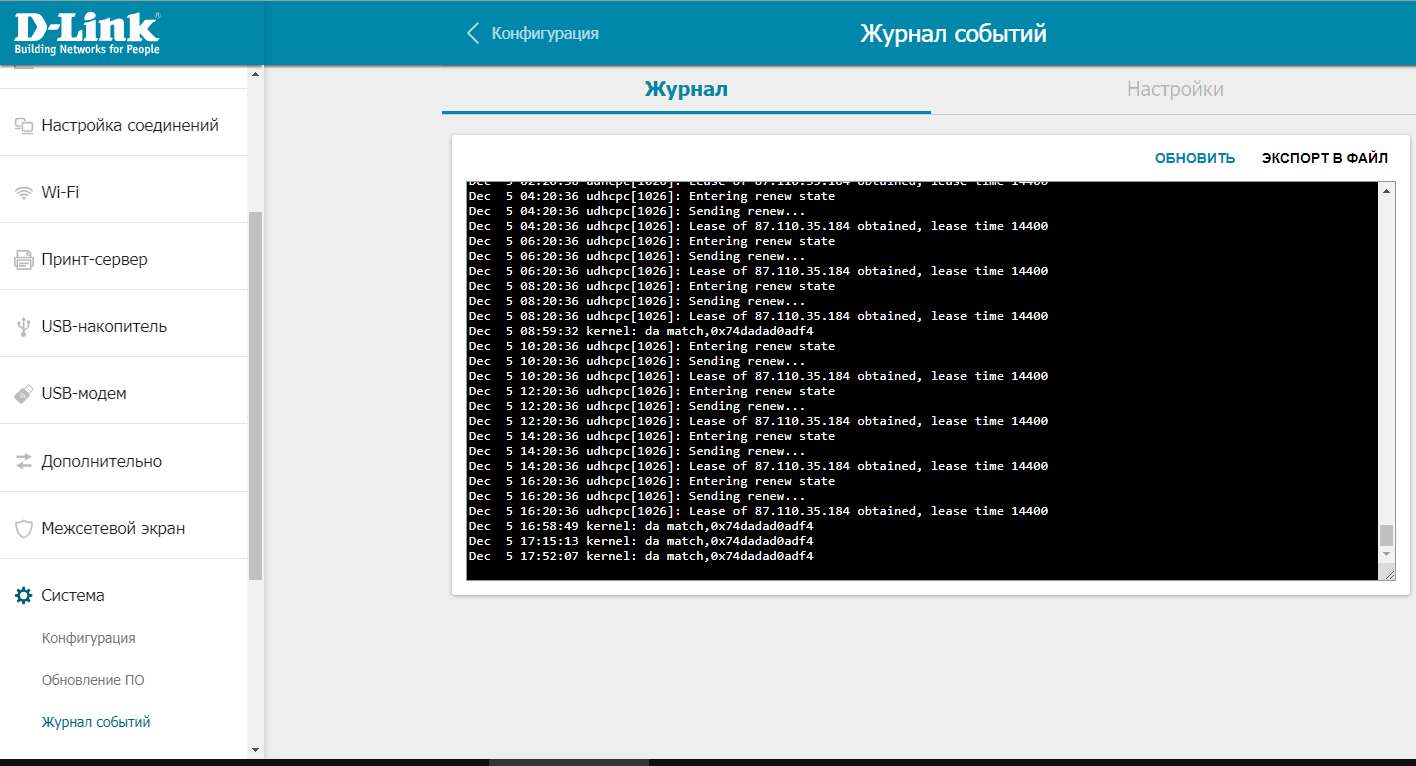Click the sidebar scroll down arrow

pyautogui.click(x=255, y=749)
